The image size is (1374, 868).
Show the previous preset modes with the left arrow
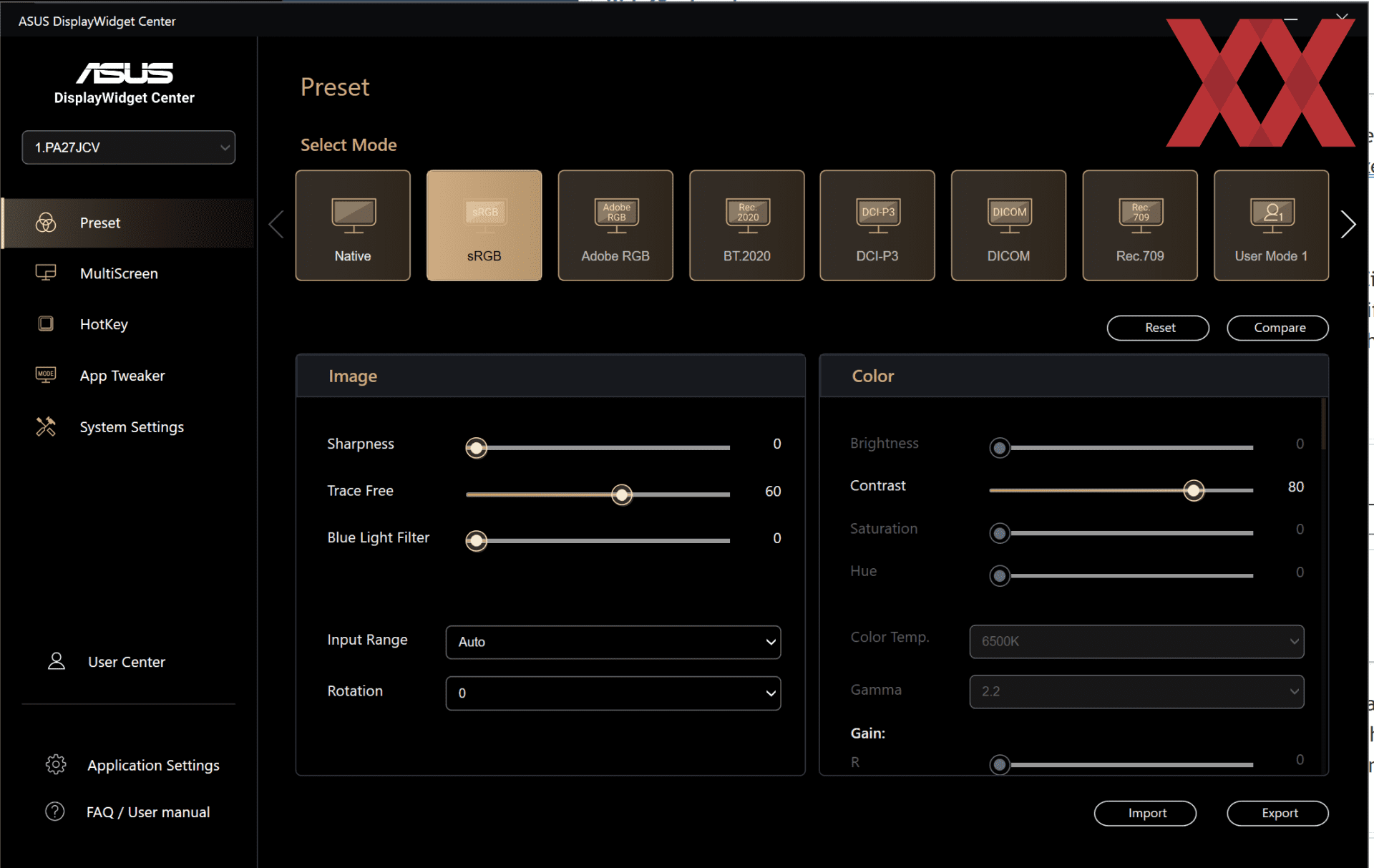[x=276, y=224]
